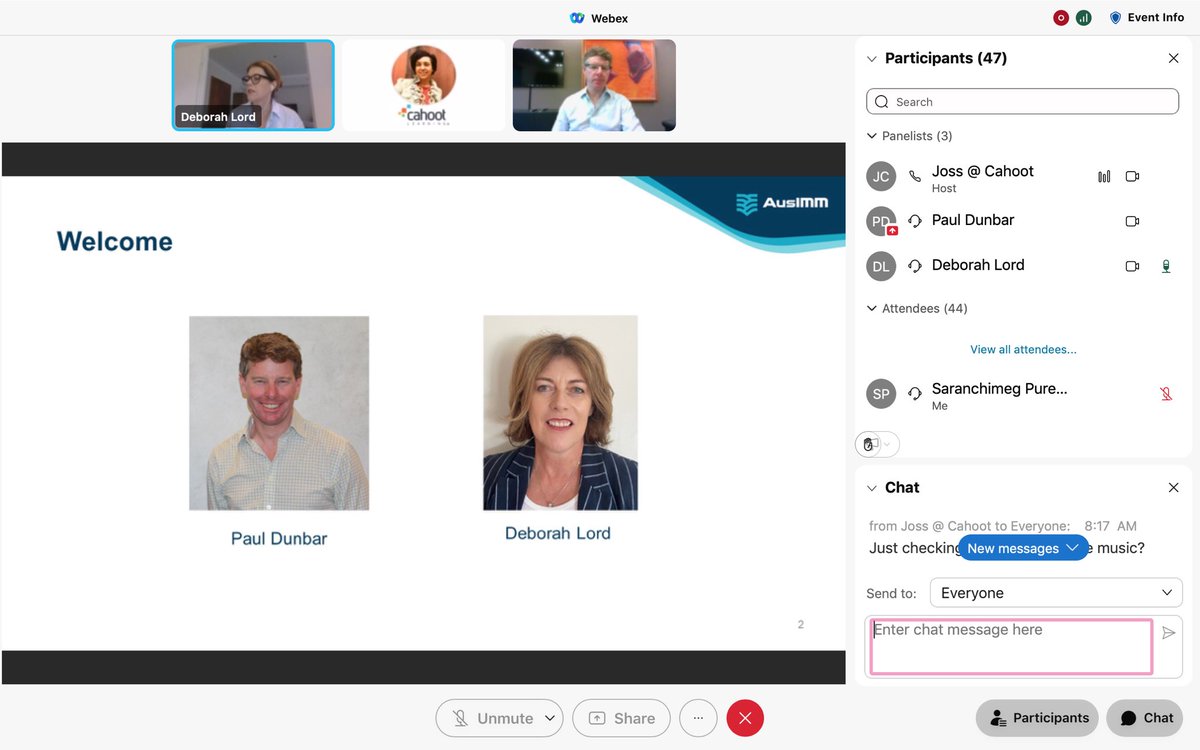Open audio options arrow beside Unmute
The width and height of the screenshot is (1200, 750).
550,718
